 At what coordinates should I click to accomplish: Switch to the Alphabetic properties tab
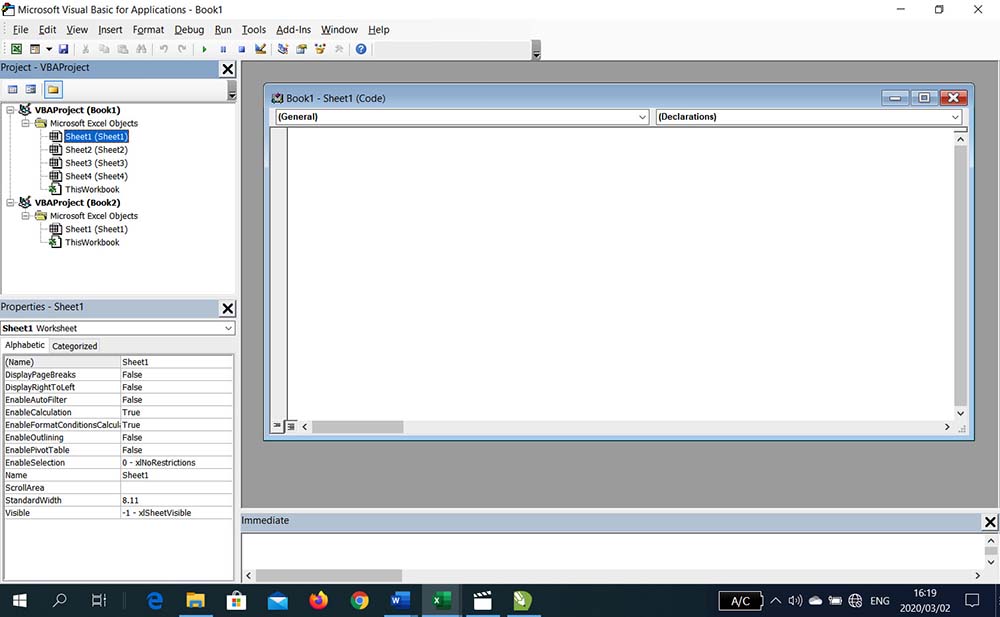25,345
